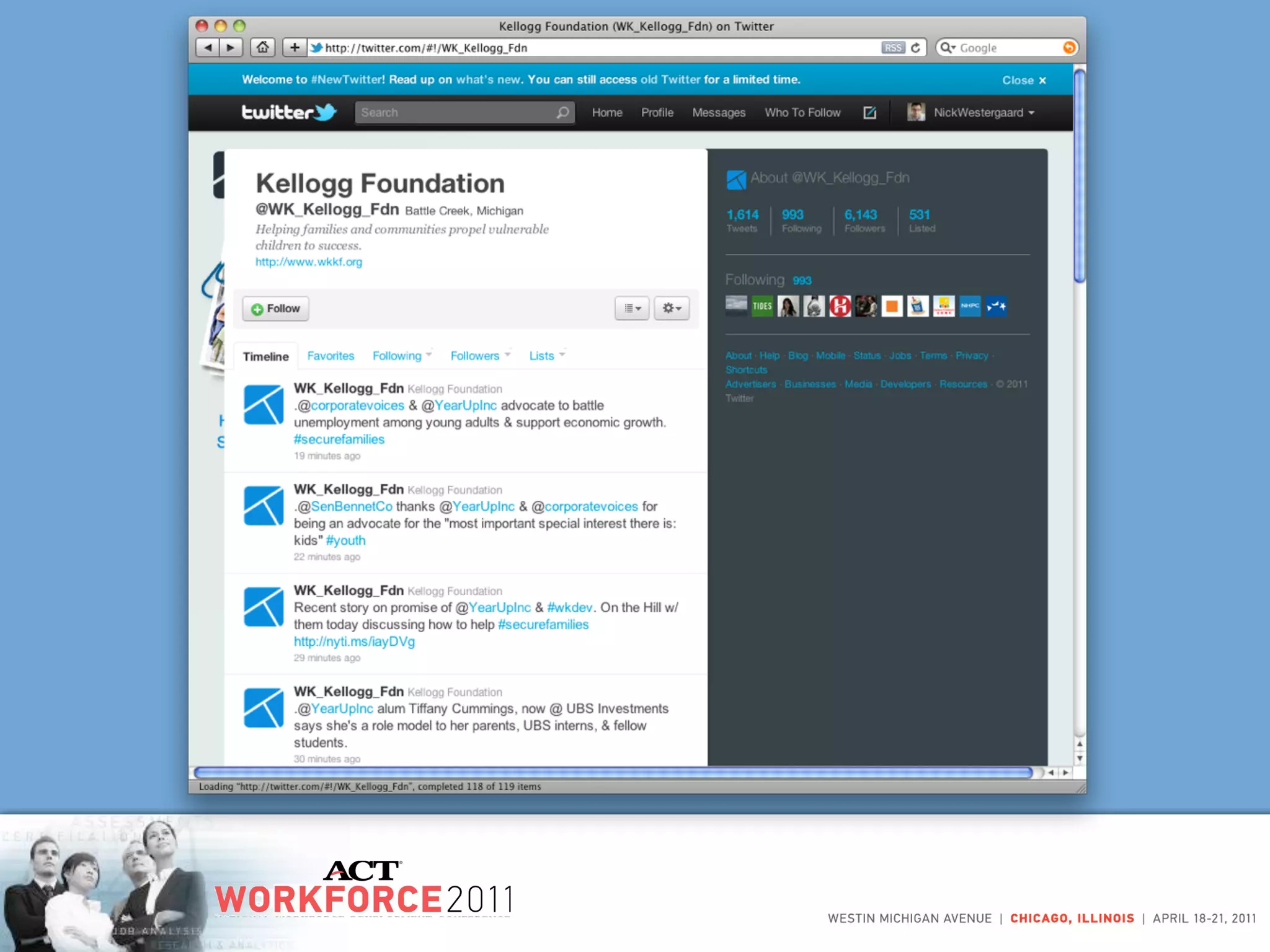Screen dimensions: 1270x952
Task: Open Profile in the Twitter top bar
Action: point(657,112)
